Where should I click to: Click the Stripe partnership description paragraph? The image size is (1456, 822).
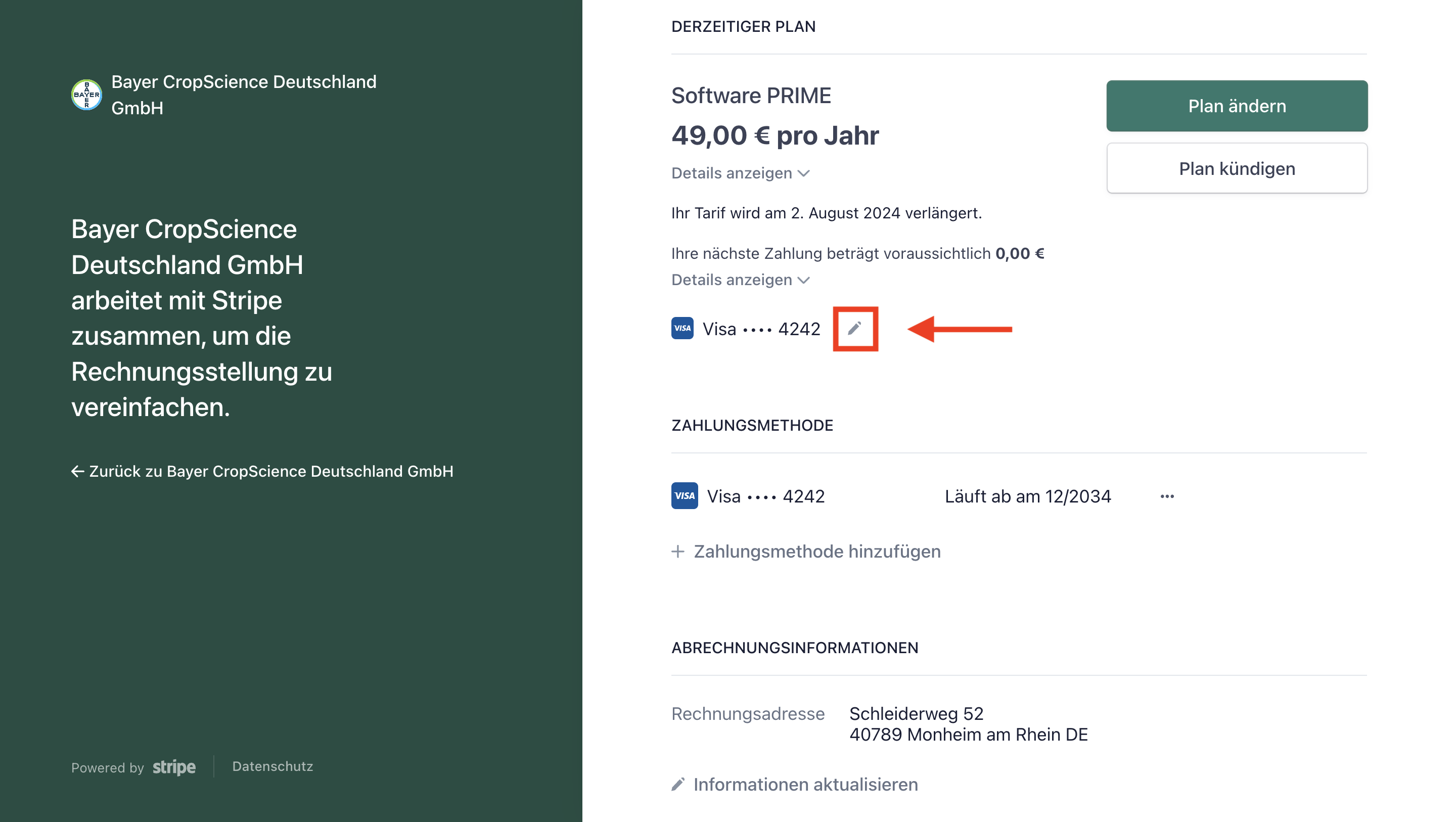click(202, 317)
